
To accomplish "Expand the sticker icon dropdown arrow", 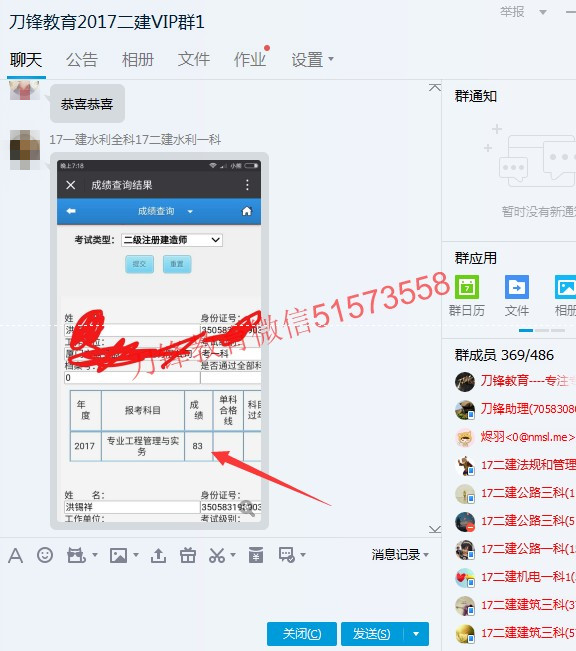I will [95, 555].
